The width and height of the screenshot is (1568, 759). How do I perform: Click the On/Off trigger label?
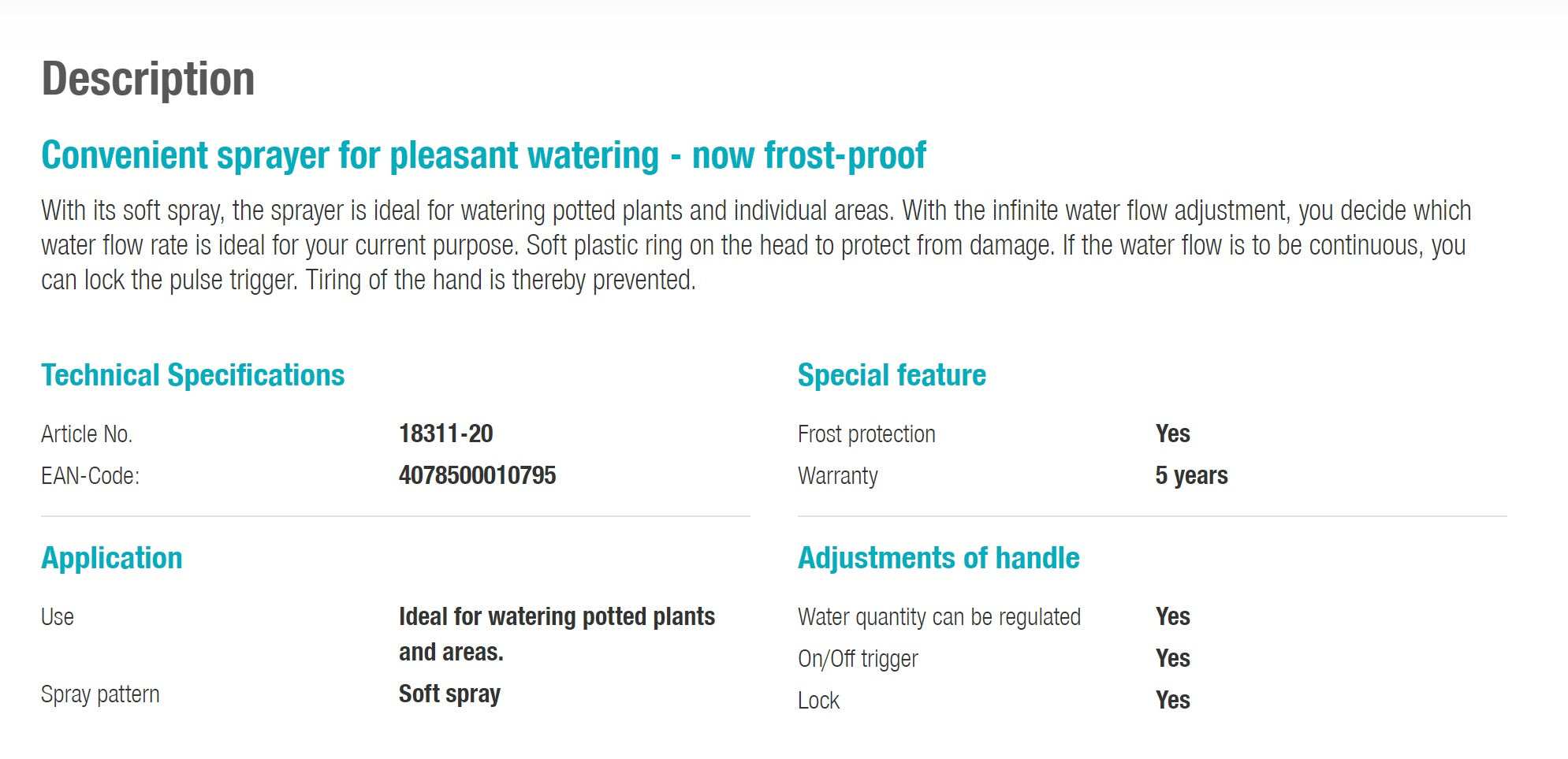tap(858, 659)
